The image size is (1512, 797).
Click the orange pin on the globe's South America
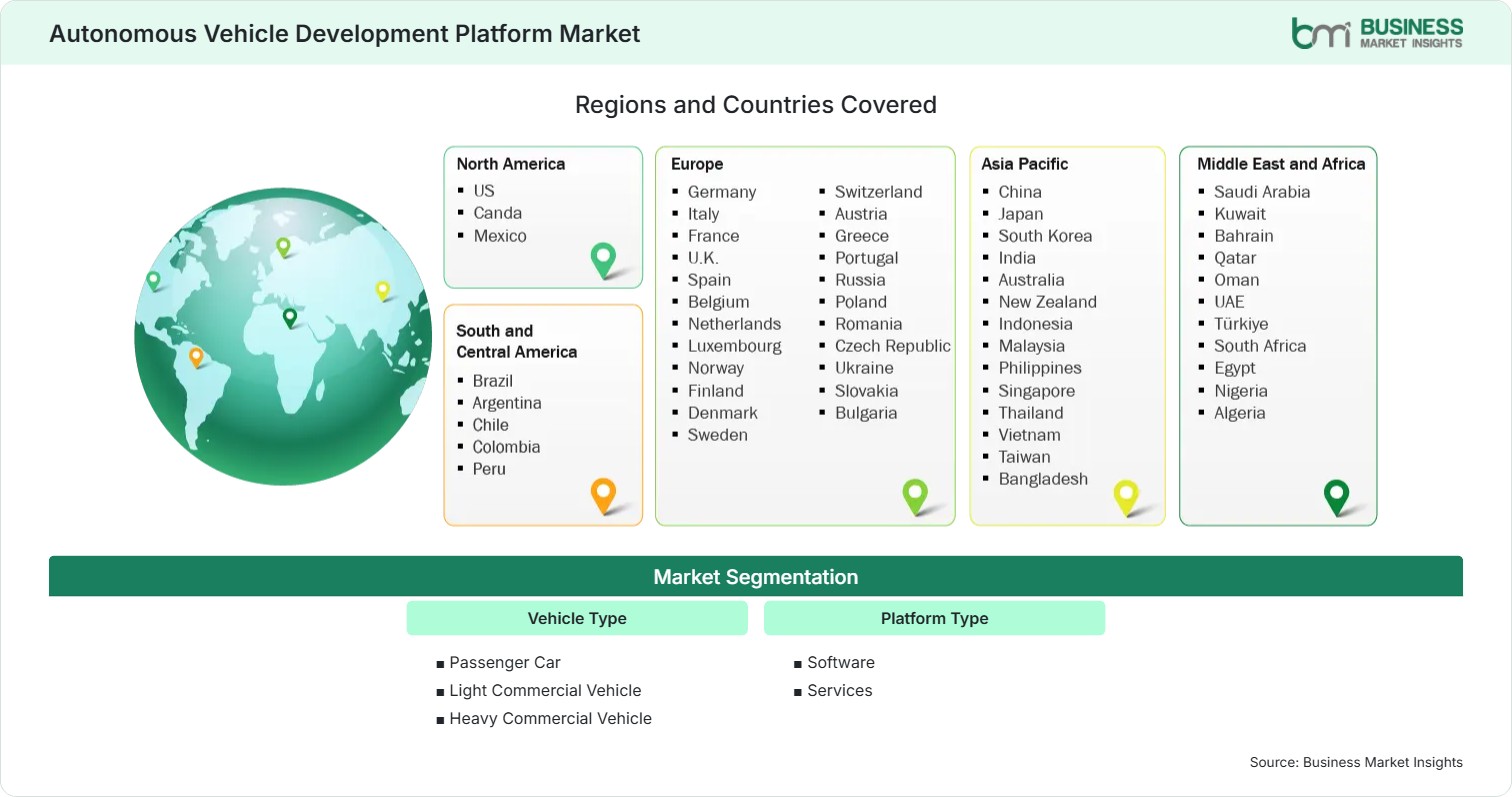(196, 357)
